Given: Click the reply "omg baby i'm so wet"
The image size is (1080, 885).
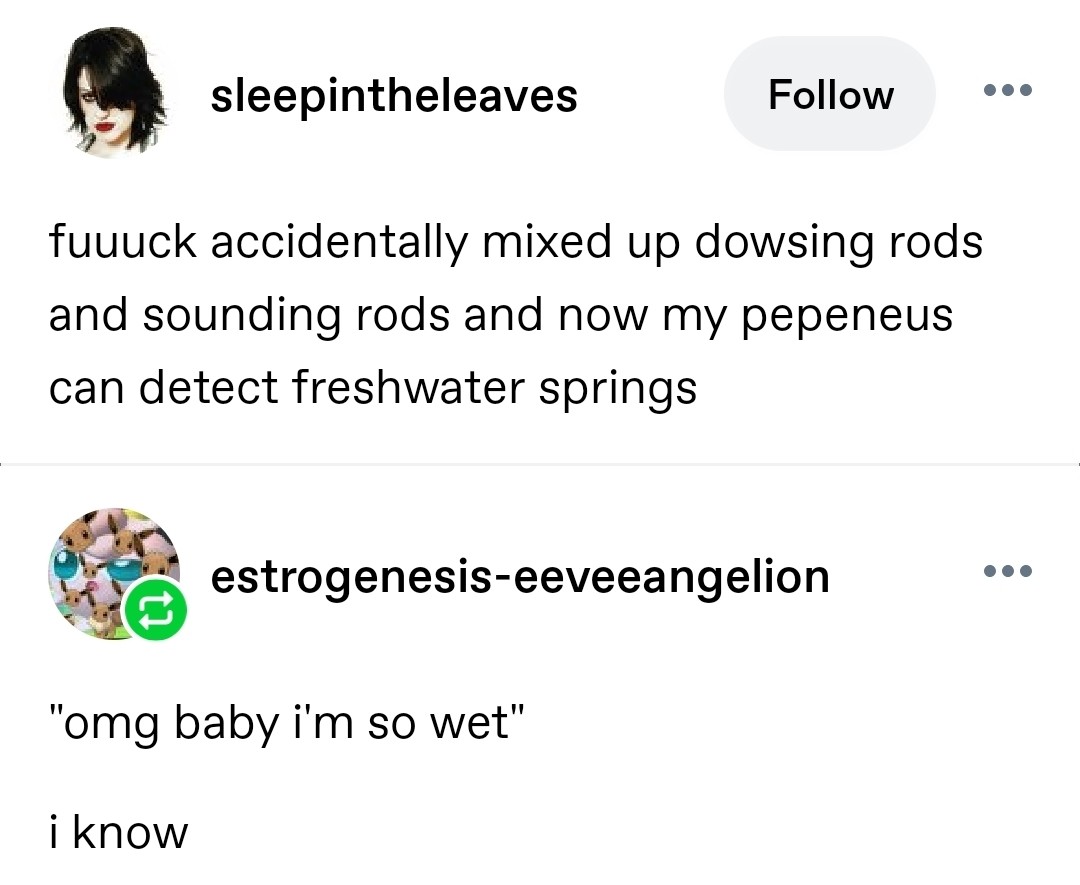Looking at the screenshot, I should pos(287,724).
